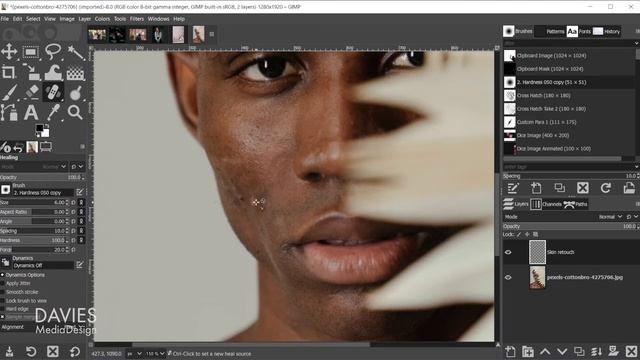This screenshot has width=640, height=360.
Task: Open the Layer menu
Action: [84, 19]
